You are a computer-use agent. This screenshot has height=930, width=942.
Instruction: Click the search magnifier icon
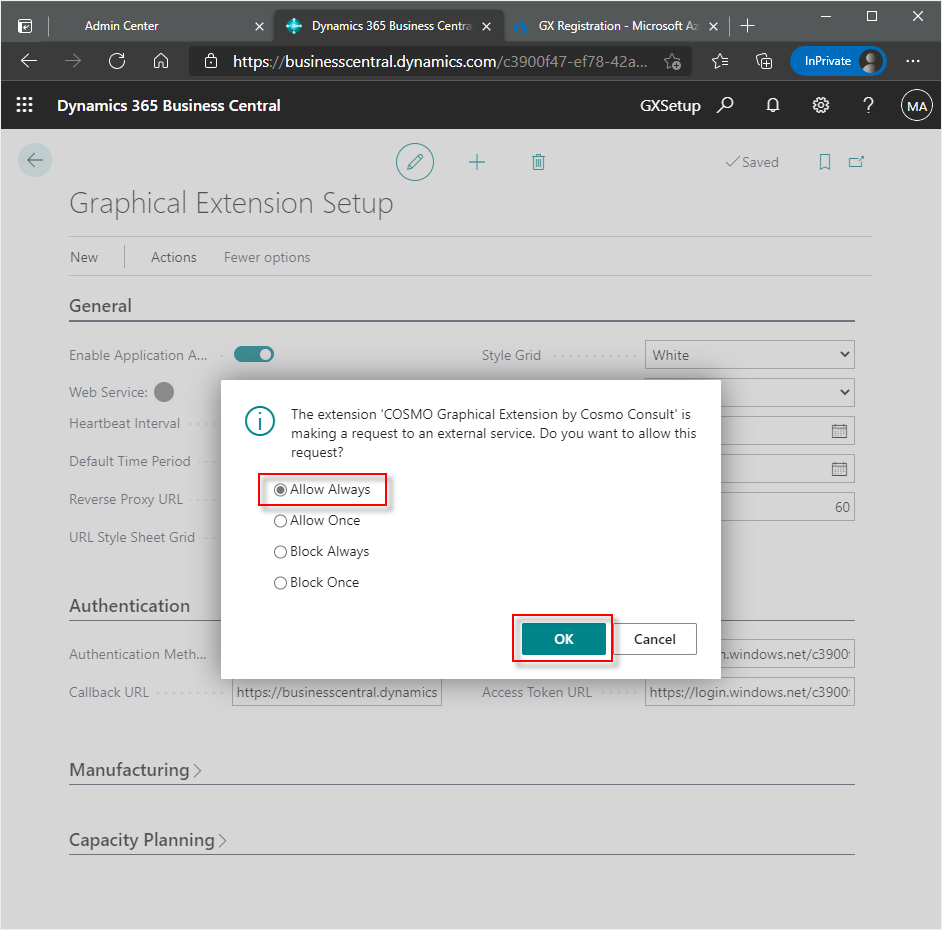click(726, 105)
